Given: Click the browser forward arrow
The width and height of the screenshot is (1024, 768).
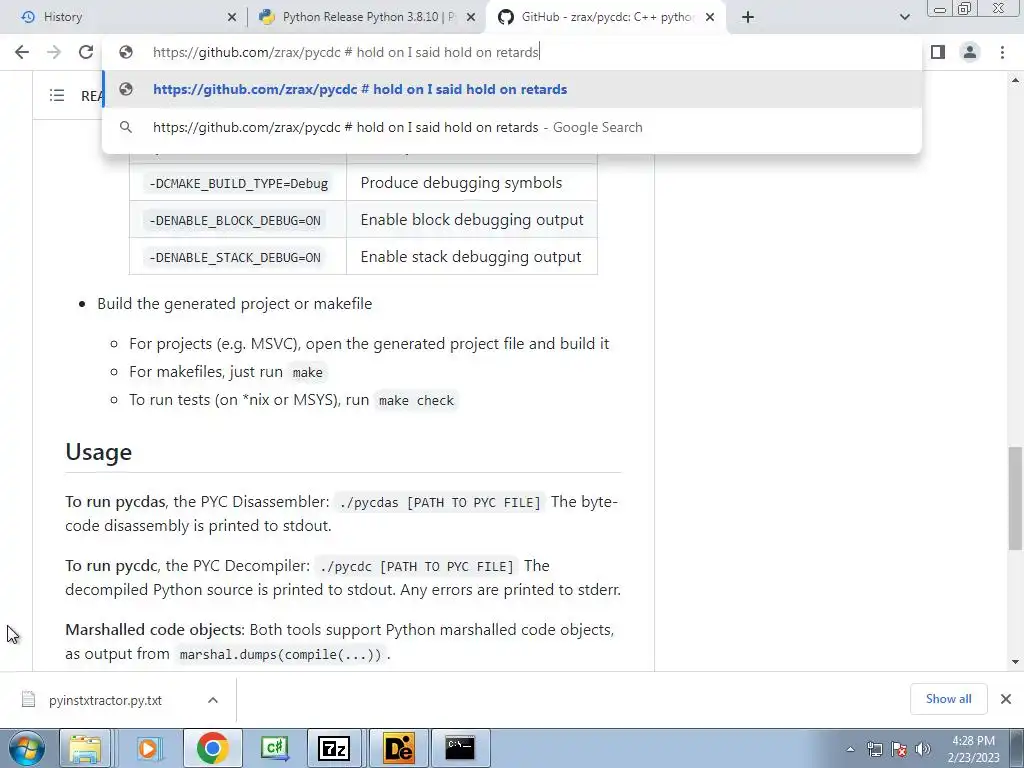Looking at the screenshot, I should point(54,52).
